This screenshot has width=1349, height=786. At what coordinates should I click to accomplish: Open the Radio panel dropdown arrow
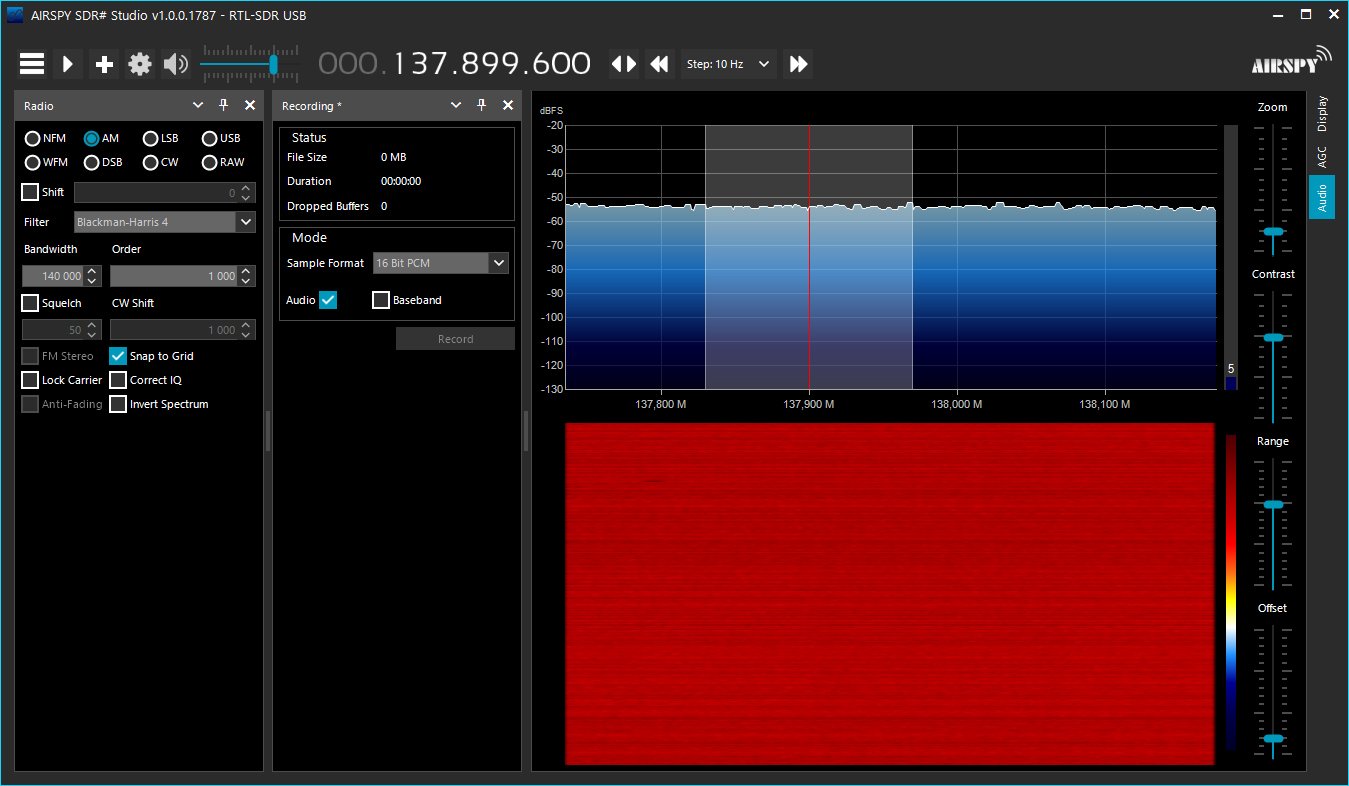point(197,106)
